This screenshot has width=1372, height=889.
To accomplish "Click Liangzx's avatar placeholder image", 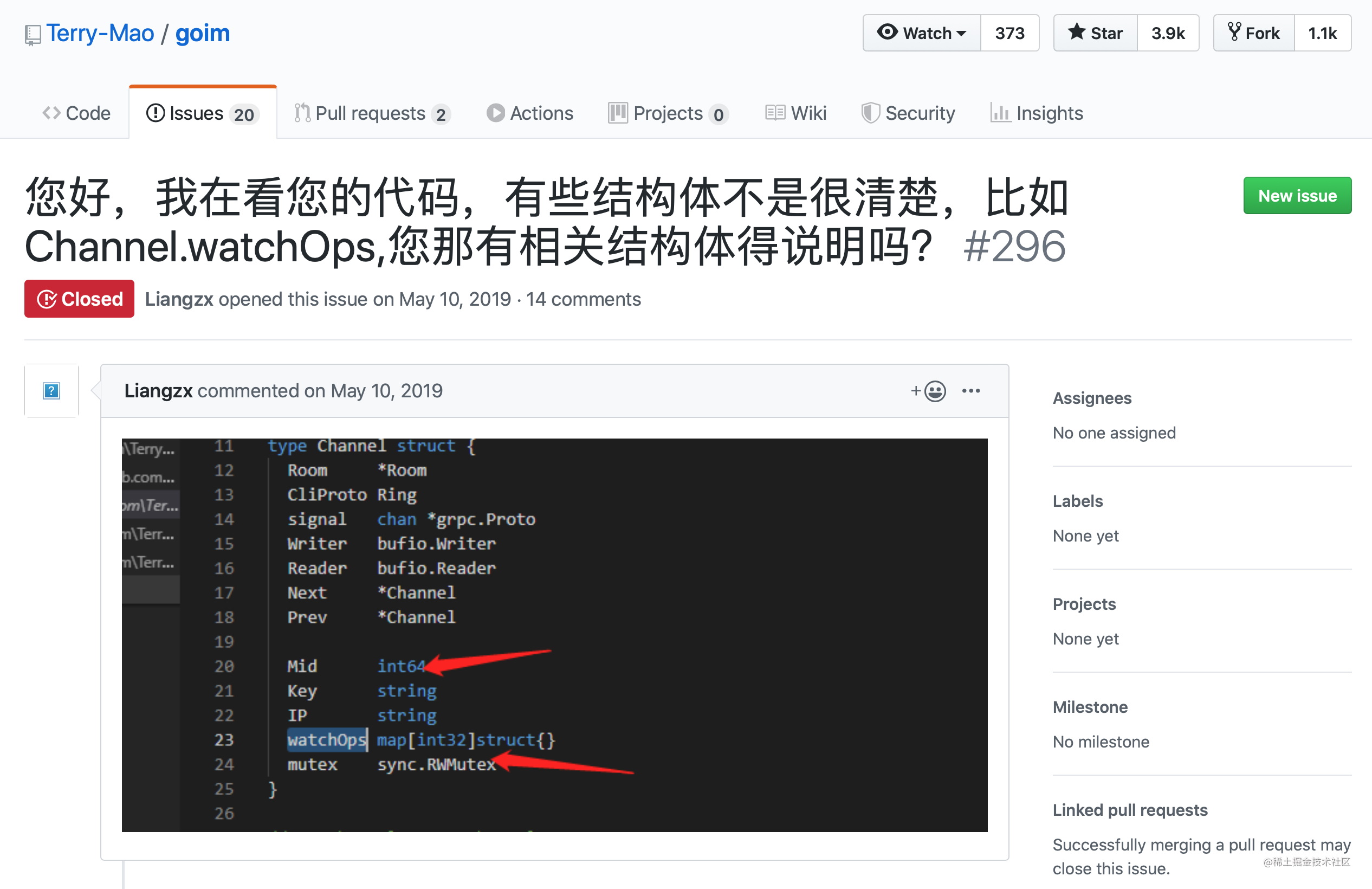I will [x=51, y=391].
